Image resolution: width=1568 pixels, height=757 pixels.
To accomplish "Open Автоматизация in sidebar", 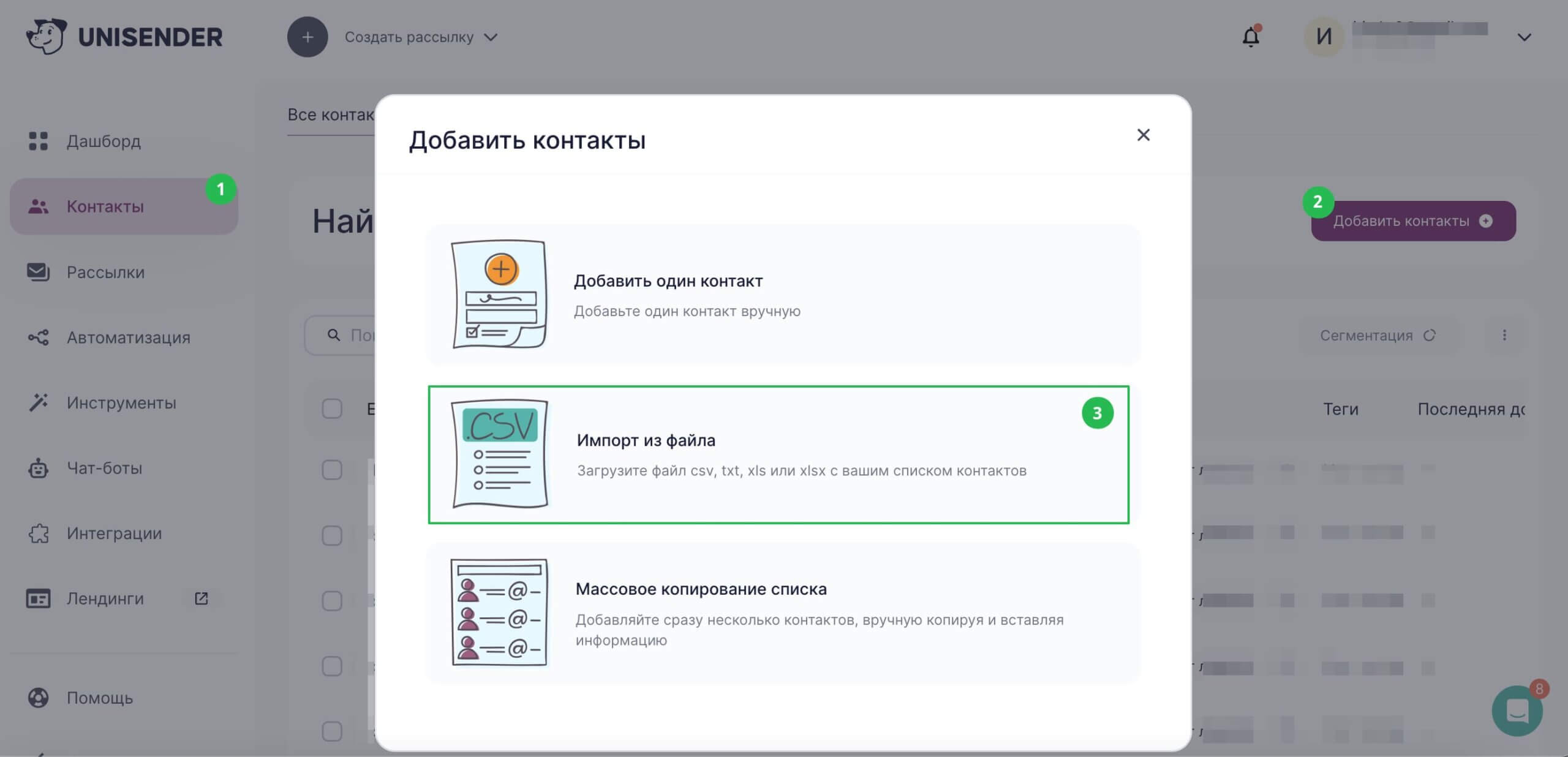I will click(124, 337).
